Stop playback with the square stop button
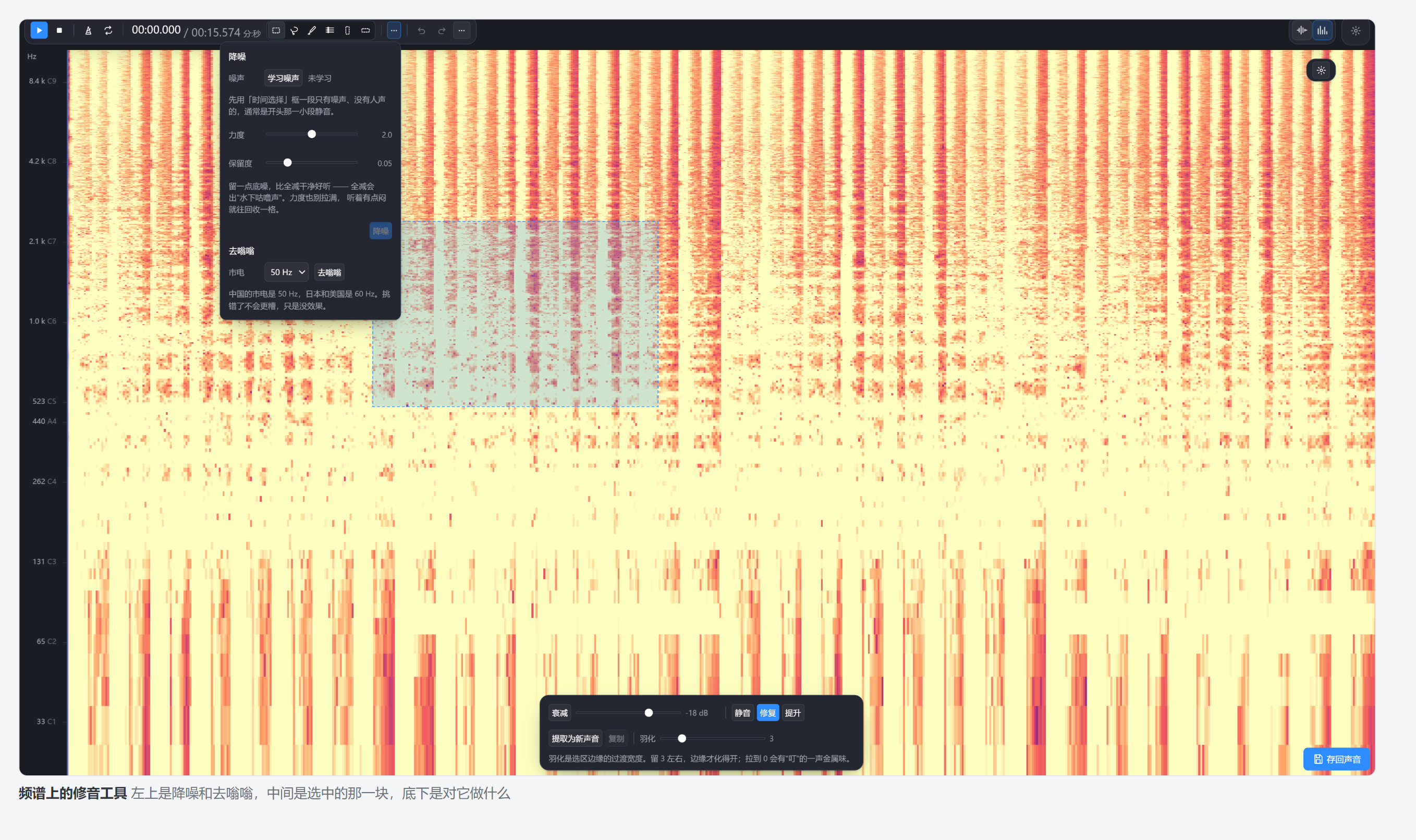The width and height of the screenshot is (1416, 840). [59, 31]
